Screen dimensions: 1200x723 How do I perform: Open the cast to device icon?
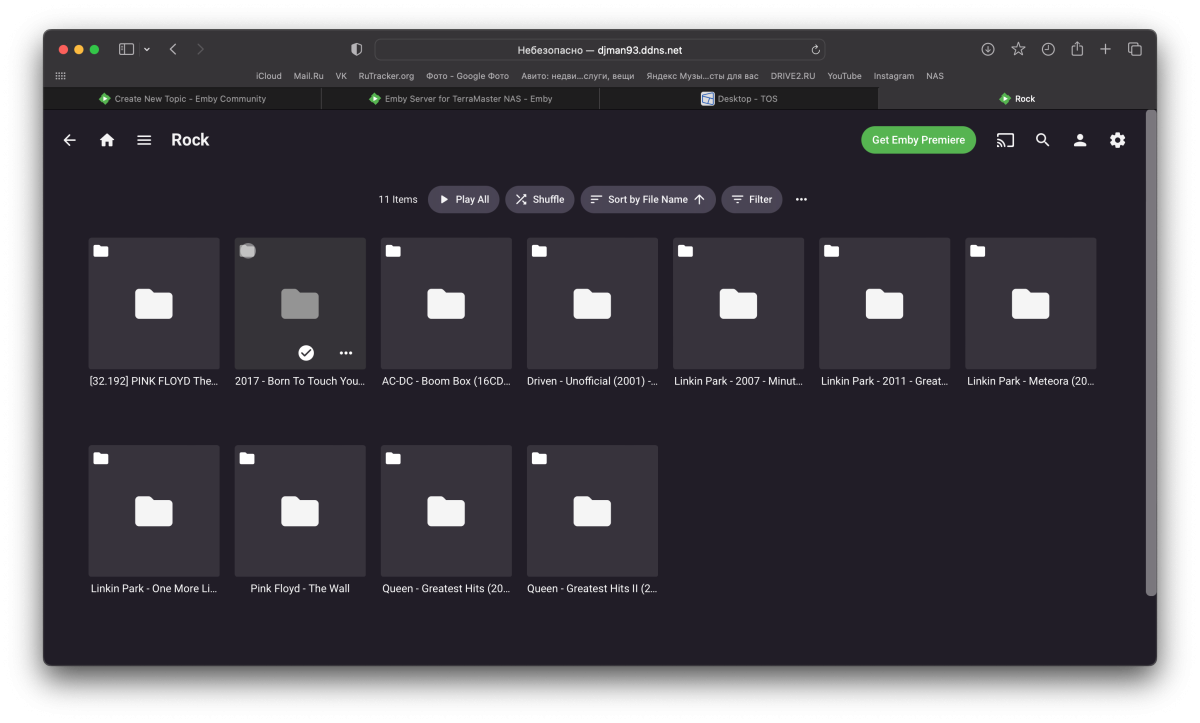(x=1005, y=140)
